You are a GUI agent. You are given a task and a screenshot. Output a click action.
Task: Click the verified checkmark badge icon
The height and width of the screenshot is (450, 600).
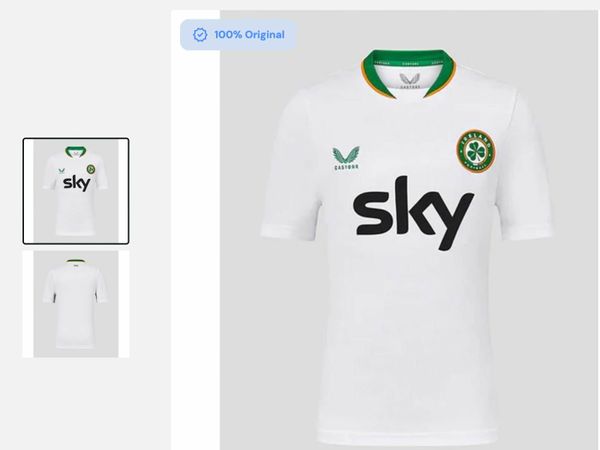tap(200, 35)
